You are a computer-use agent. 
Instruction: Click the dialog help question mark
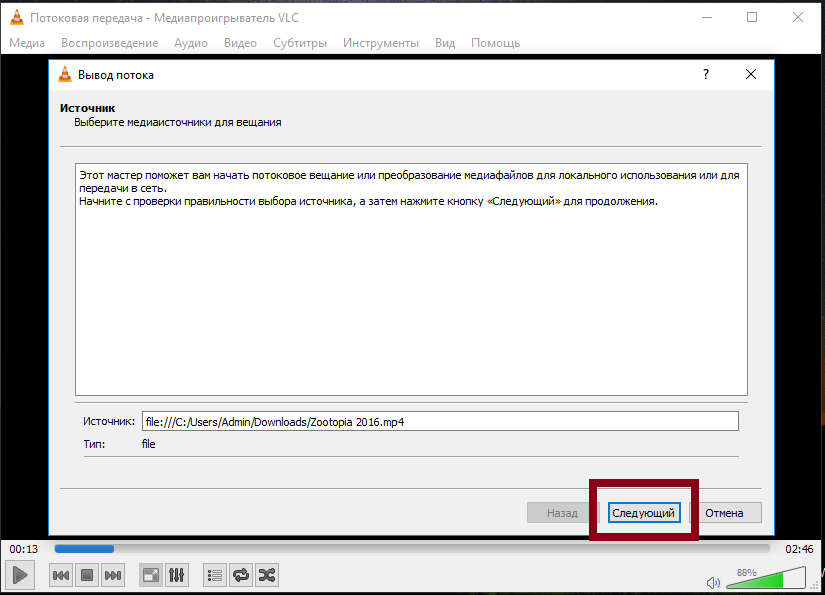point(705,75)
